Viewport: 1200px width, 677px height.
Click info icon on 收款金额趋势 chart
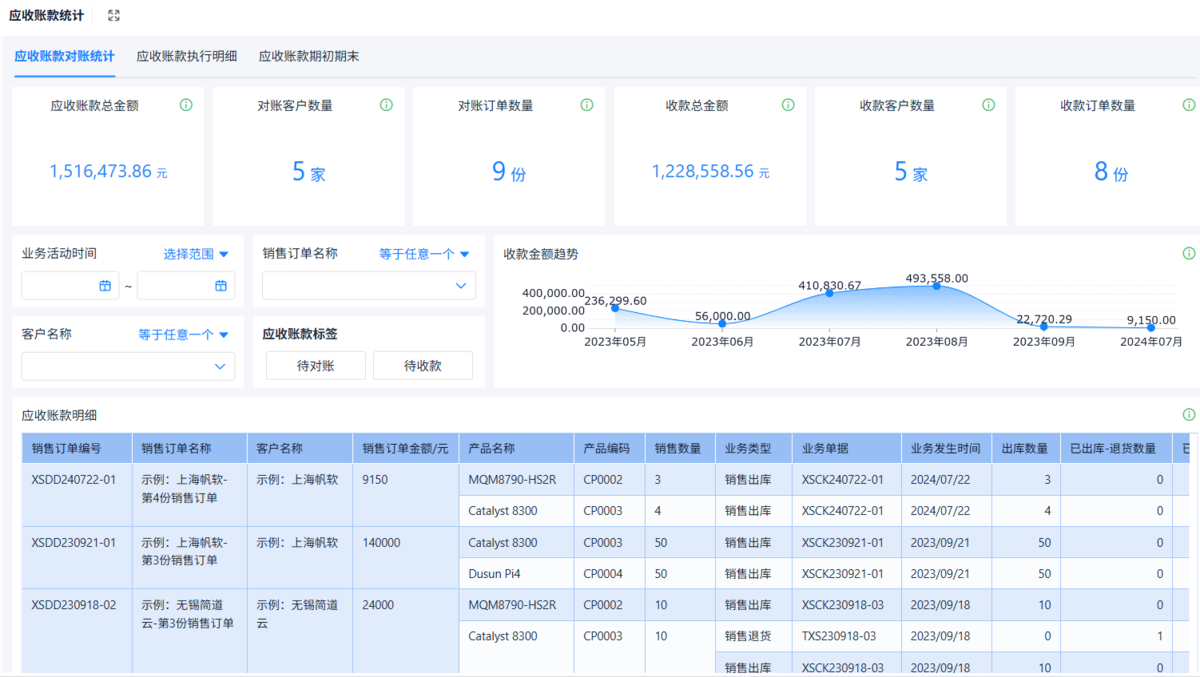tap(1189, 254)
